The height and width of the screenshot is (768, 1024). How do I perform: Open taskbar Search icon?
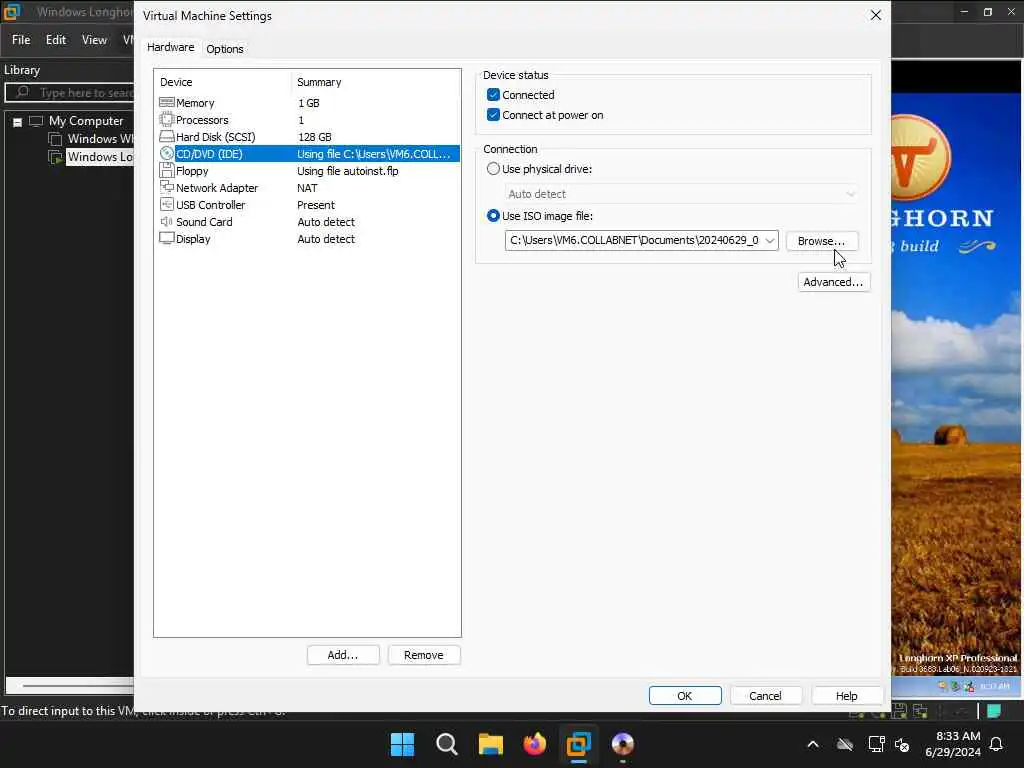click(447, 744)
